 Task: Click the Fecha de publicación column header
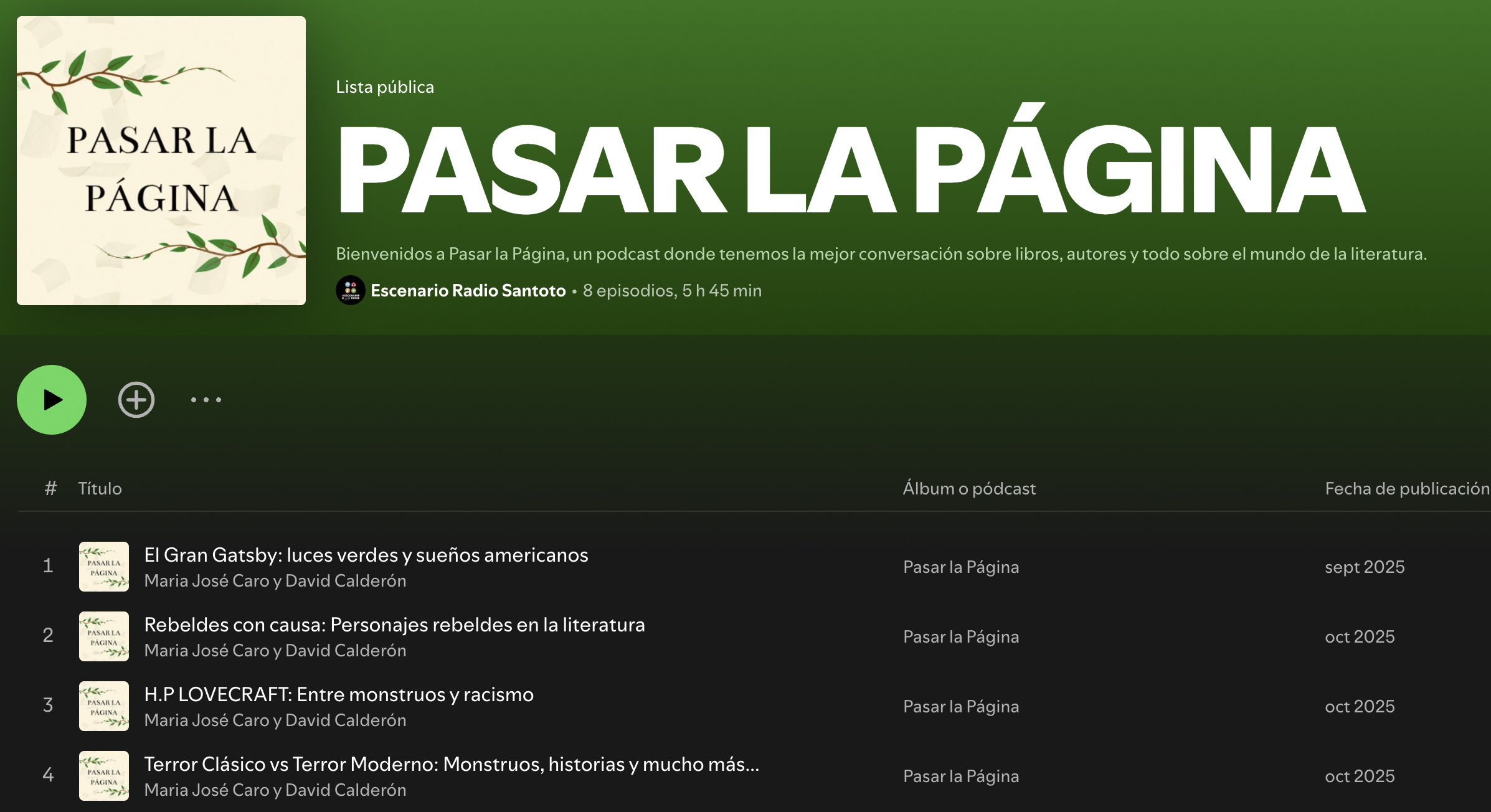[x=1407, y=489]
